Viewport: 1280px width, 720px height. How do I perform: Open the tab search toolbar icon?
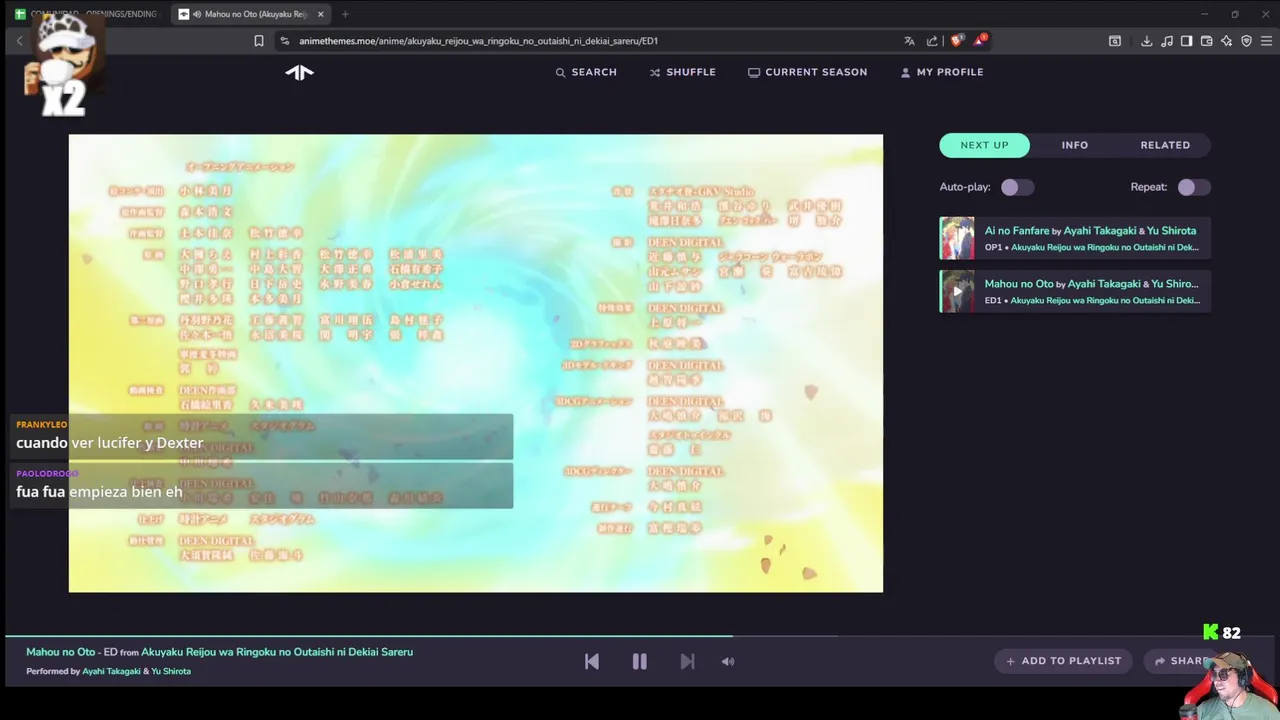(x=1115, y=41)
